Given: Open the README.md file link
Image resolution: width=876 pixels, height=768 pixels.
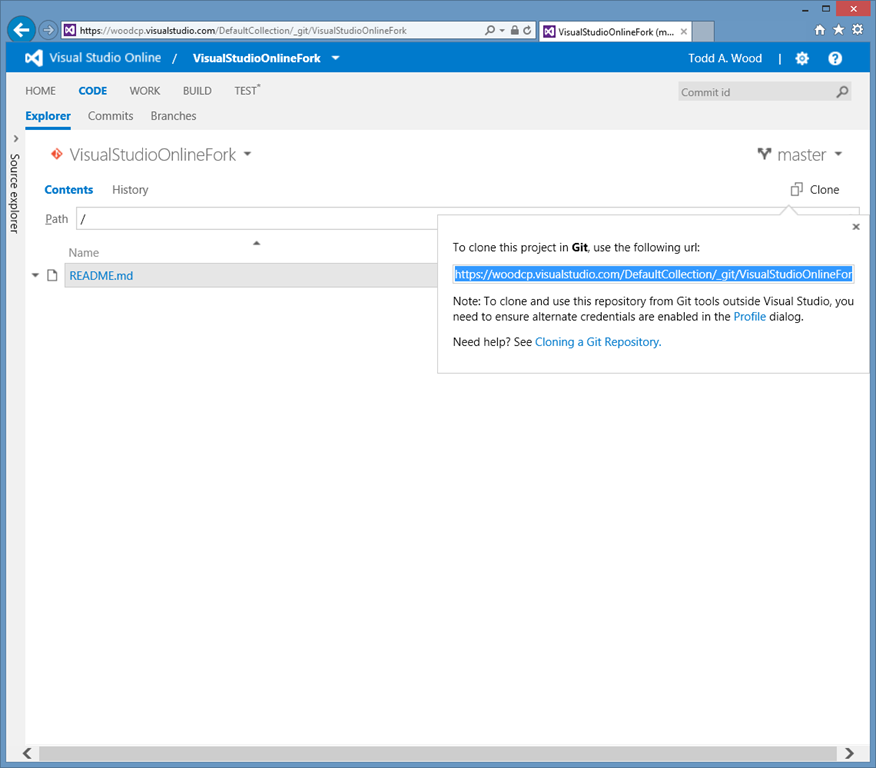Looking at the screenshot, I should 101,275.
